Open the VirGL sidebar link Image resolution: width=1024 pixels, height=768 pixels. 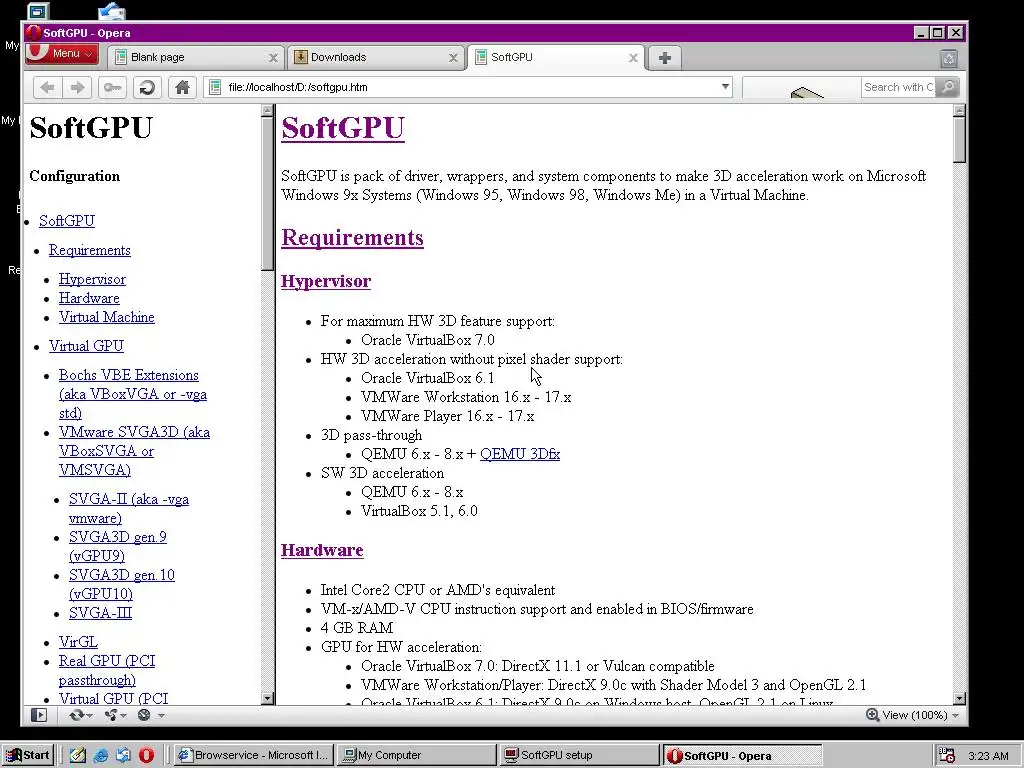(78, 641)
